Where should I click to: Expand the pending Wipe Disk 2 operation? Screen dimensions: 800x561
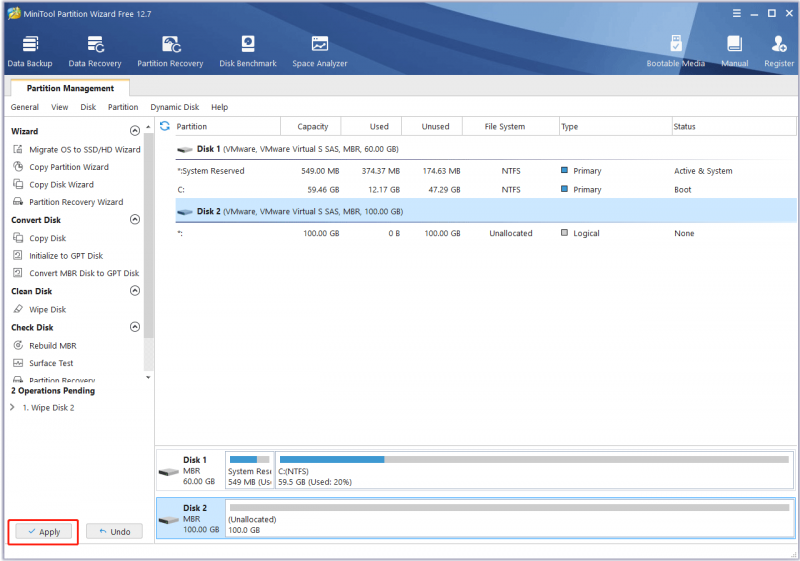coord(12,407)
